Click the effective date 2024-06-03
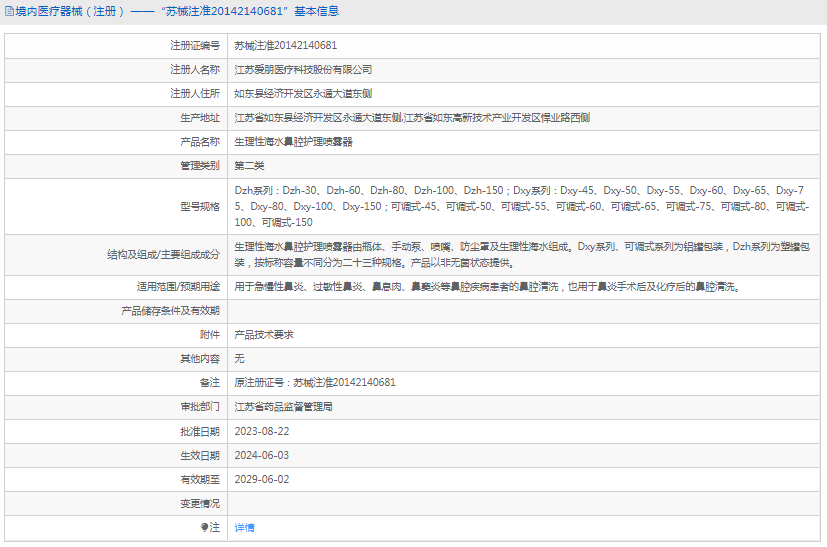Image resolution: width=827 pixels, height=547 pixels. tap(262, 455)
